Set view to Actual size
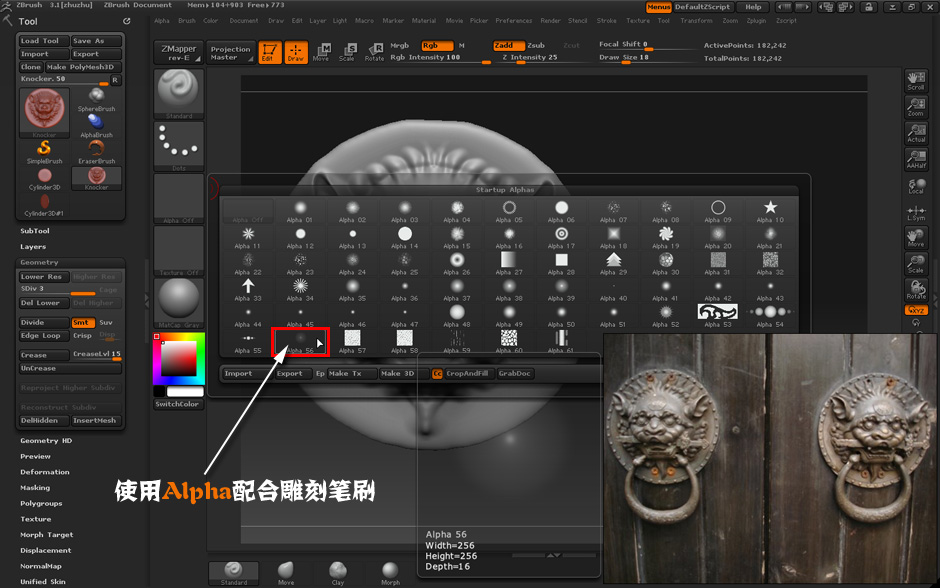Viewport: 940px width, 588px height. pyautogui.click(x=915, y=133)
